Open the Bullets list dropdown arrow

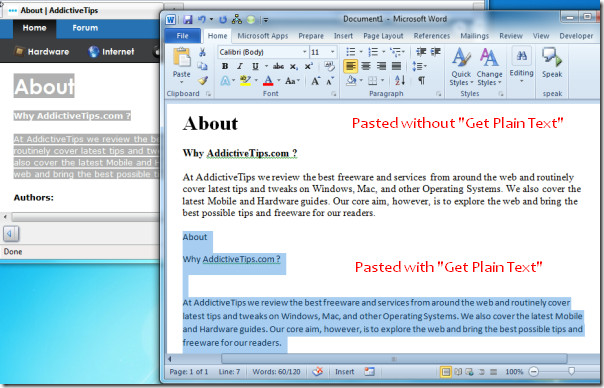click(361, 52)
